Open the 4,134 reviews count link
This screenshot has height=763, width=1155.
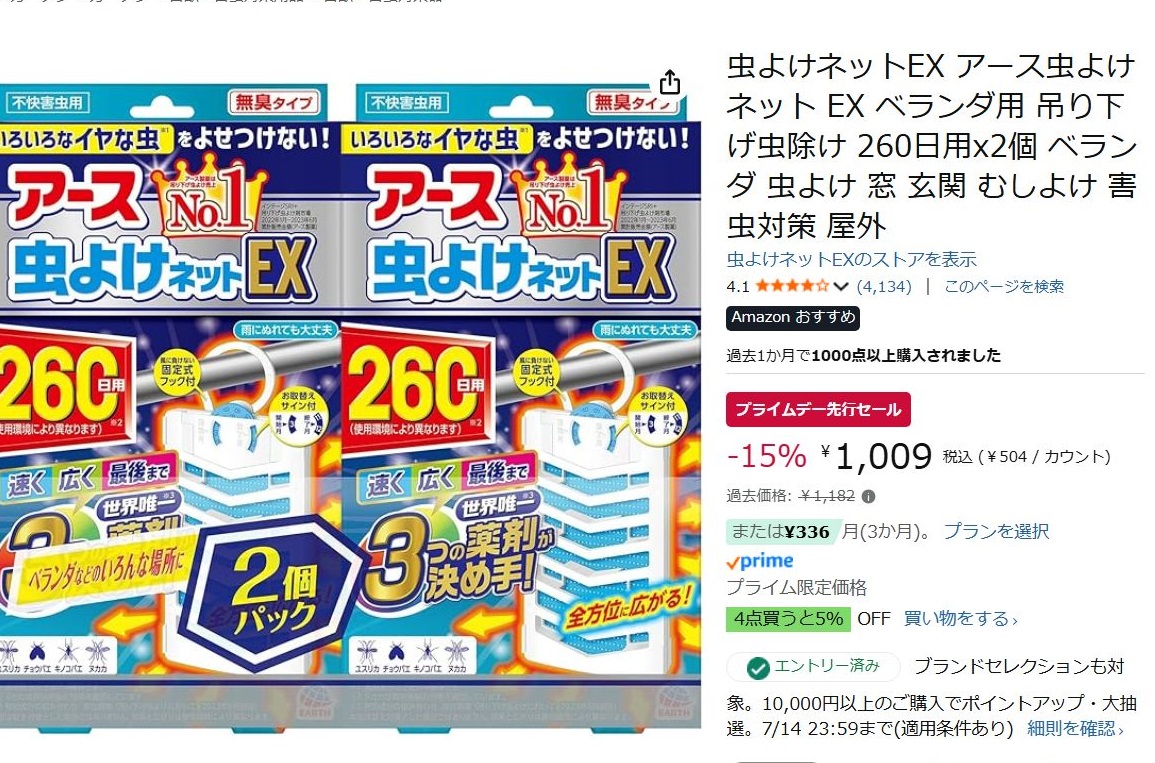click(884, 286)
